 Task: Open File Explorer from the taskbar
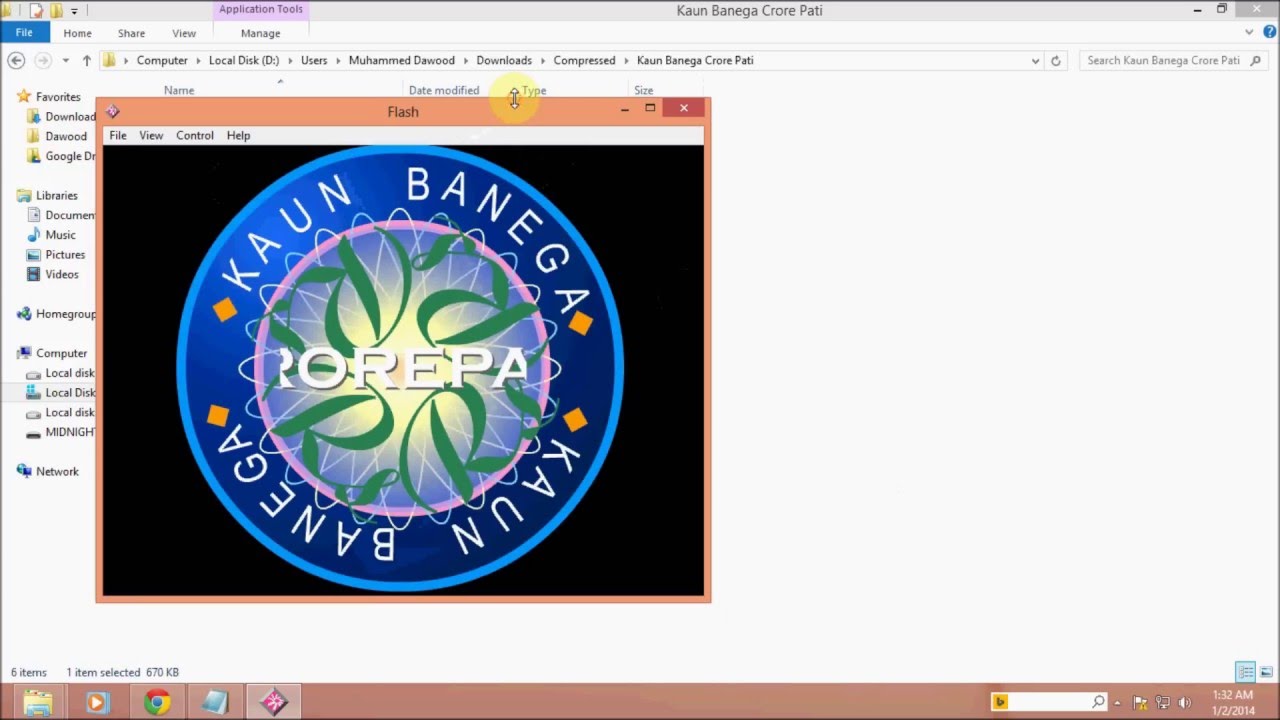click(38, 702)
